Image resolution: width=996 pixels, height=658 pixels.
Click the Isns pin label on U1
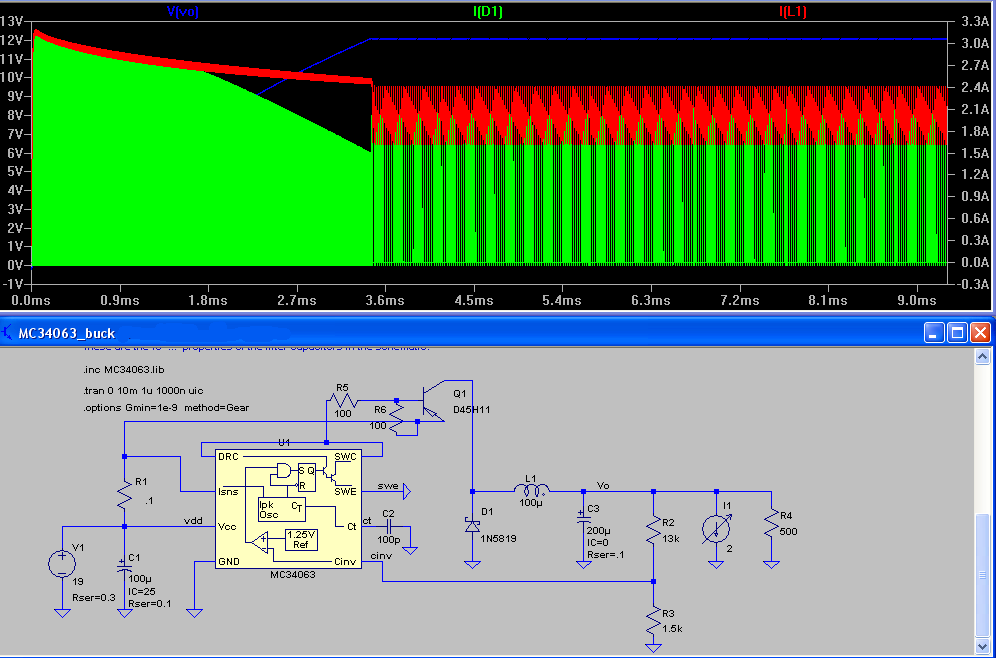(228, 491)
